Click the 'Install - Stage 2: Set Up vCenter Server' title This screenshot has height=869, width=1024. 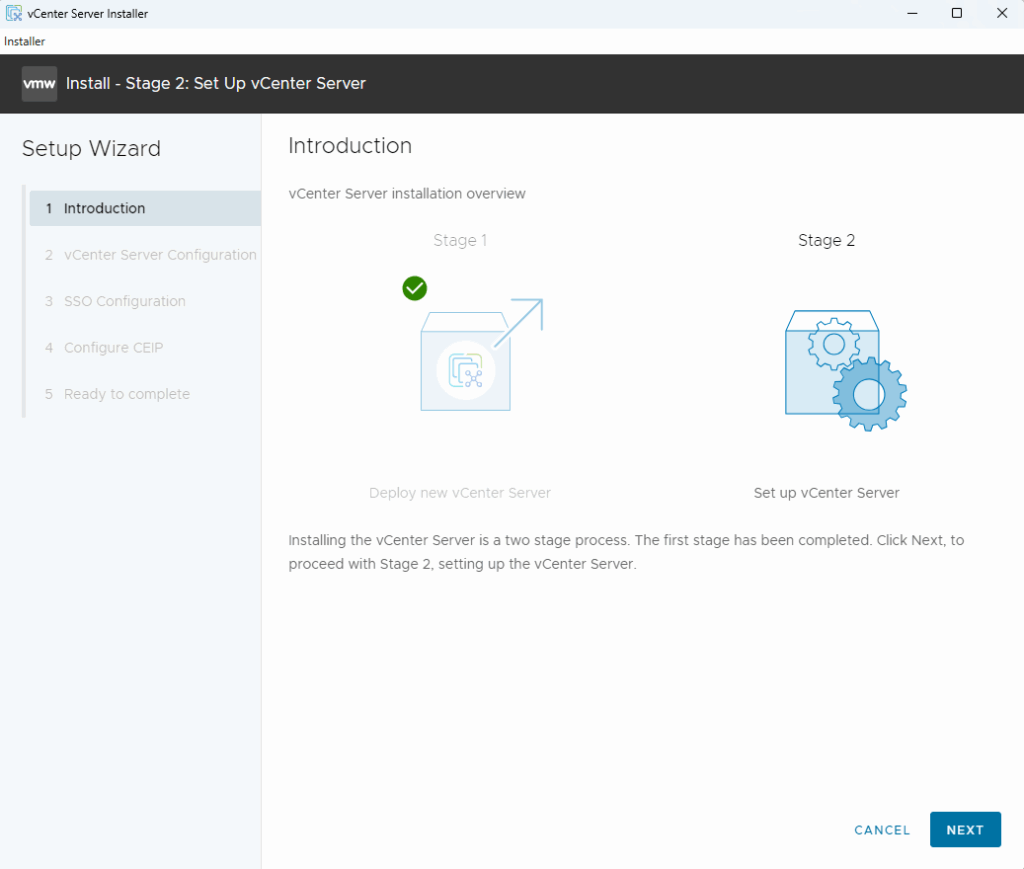click(216, 84)
